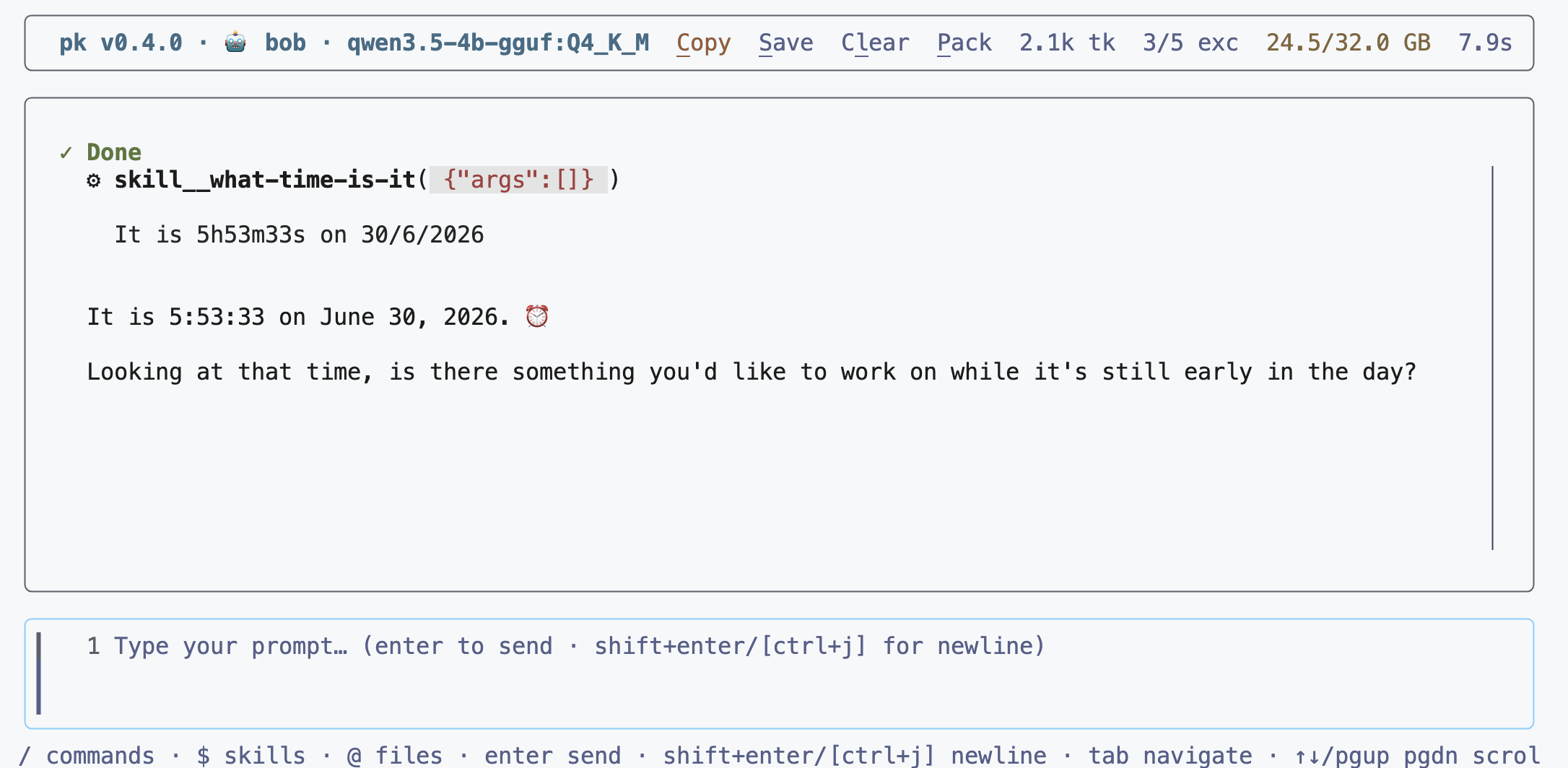The height and width of the screenshot is (768, 1568).
Task: Click the chat pane vertical scrollbar
Action: (1492, 358)
